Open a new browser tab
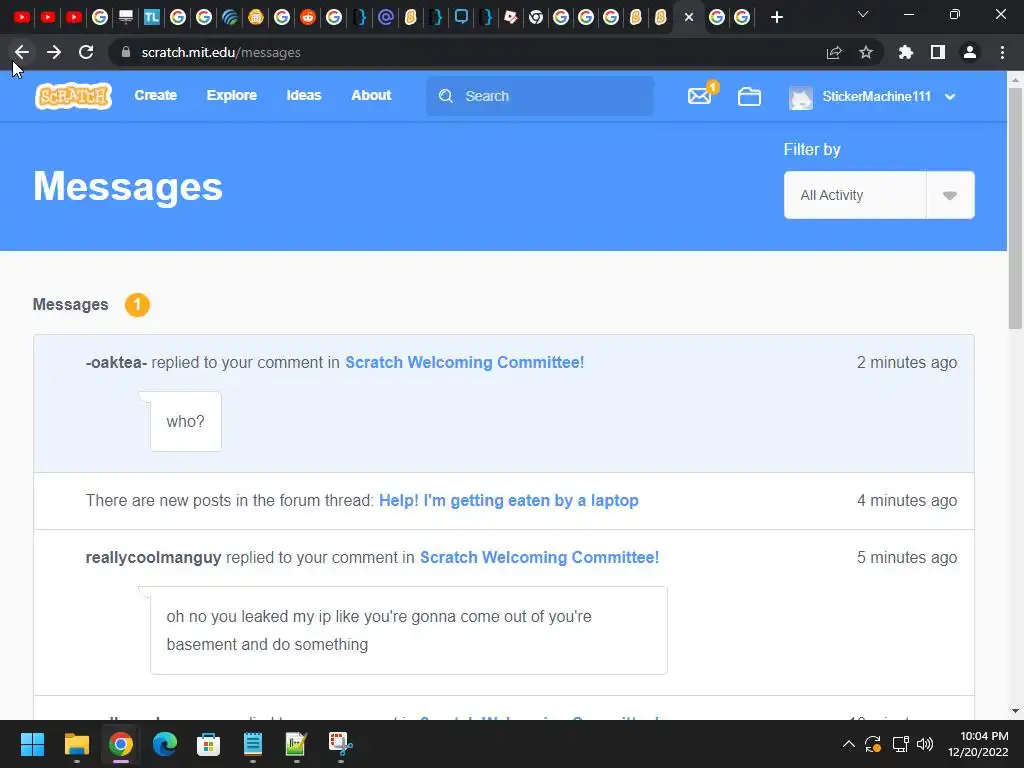Image resolution: width=1024 pixels, height=768 pixels. click(776, 18)
